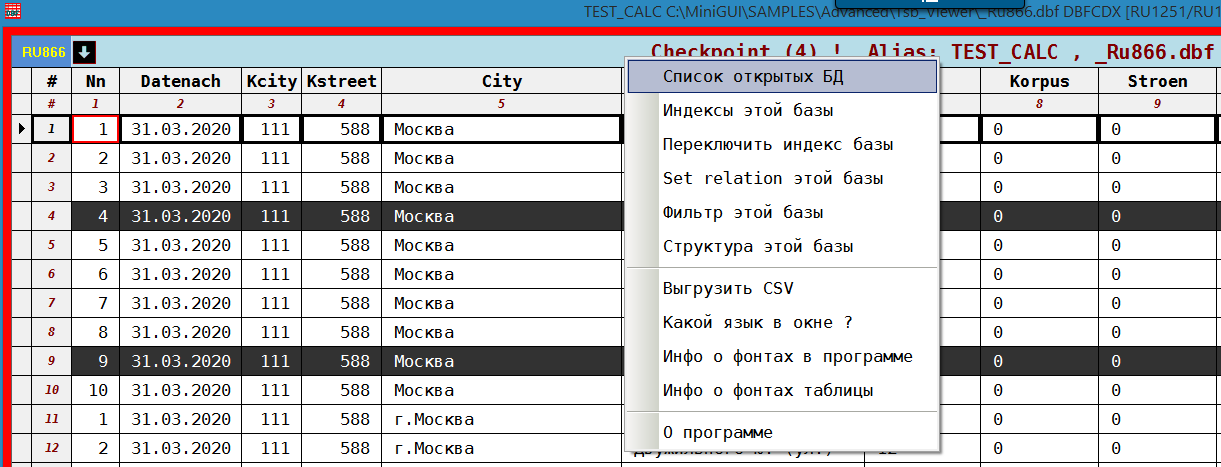Viewport: 1221px width, 467px height.
Task: Choose Выгрузить CSV menu item
Action: point(781,288)
